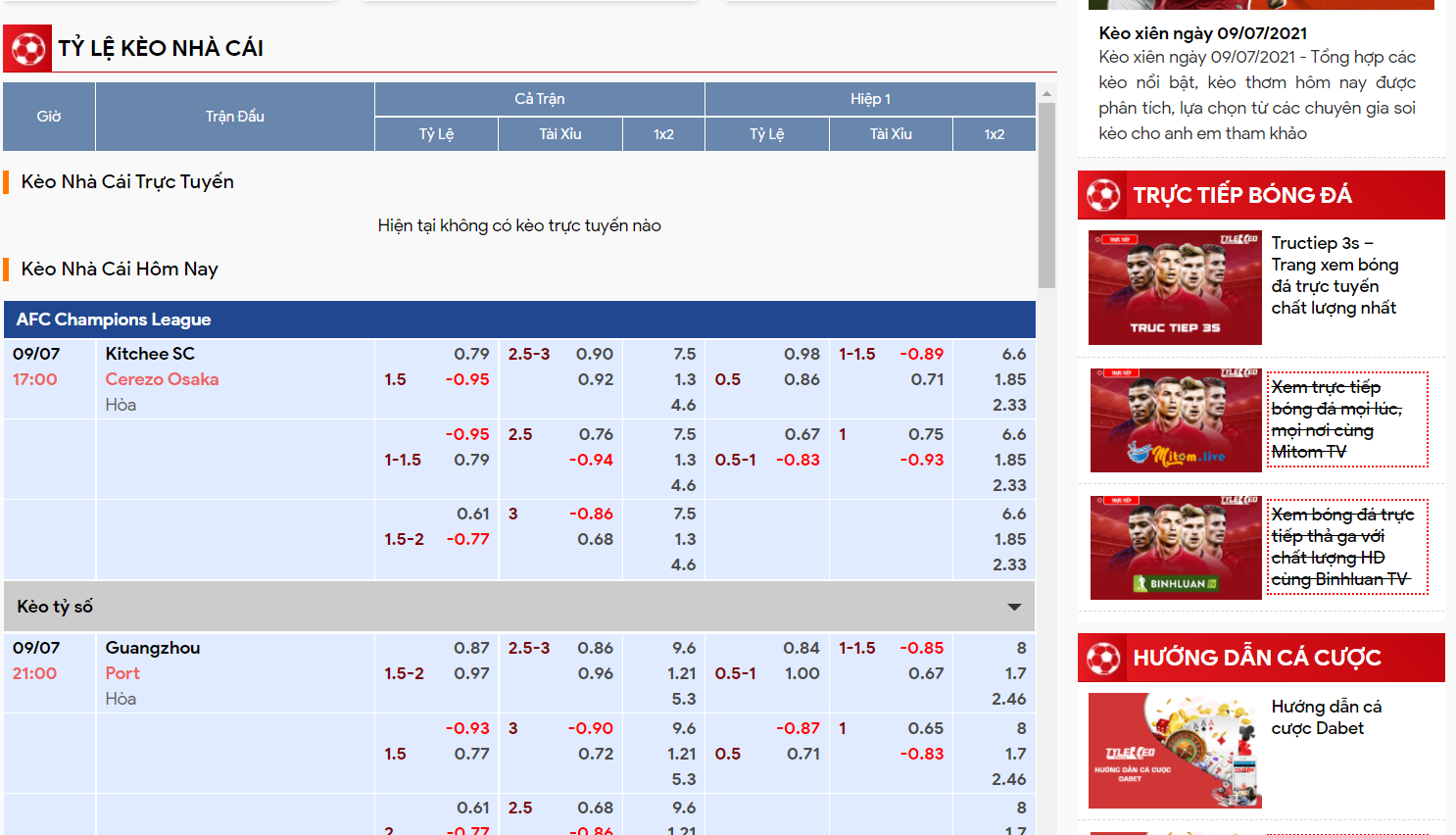
Task: Click the soccer ball icon in Hướng Dẫn Cá Cược header
Action: [x=1103, y=658]
